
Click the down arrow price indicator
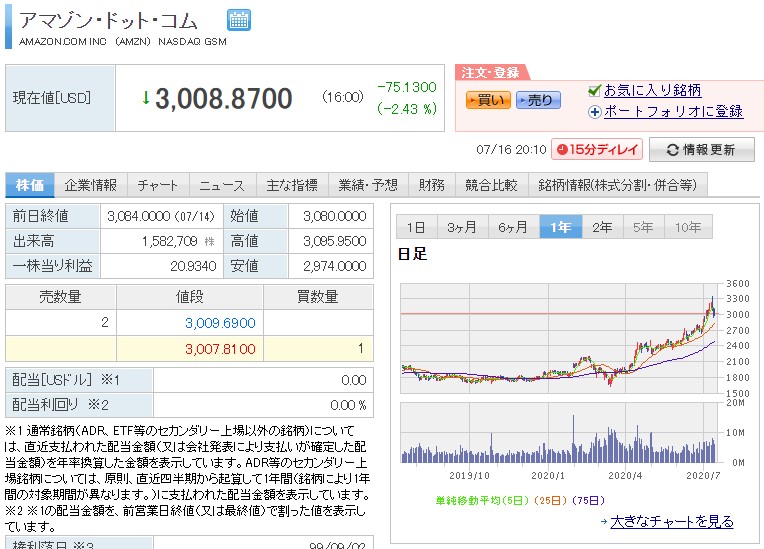click(x=146, y=98)
